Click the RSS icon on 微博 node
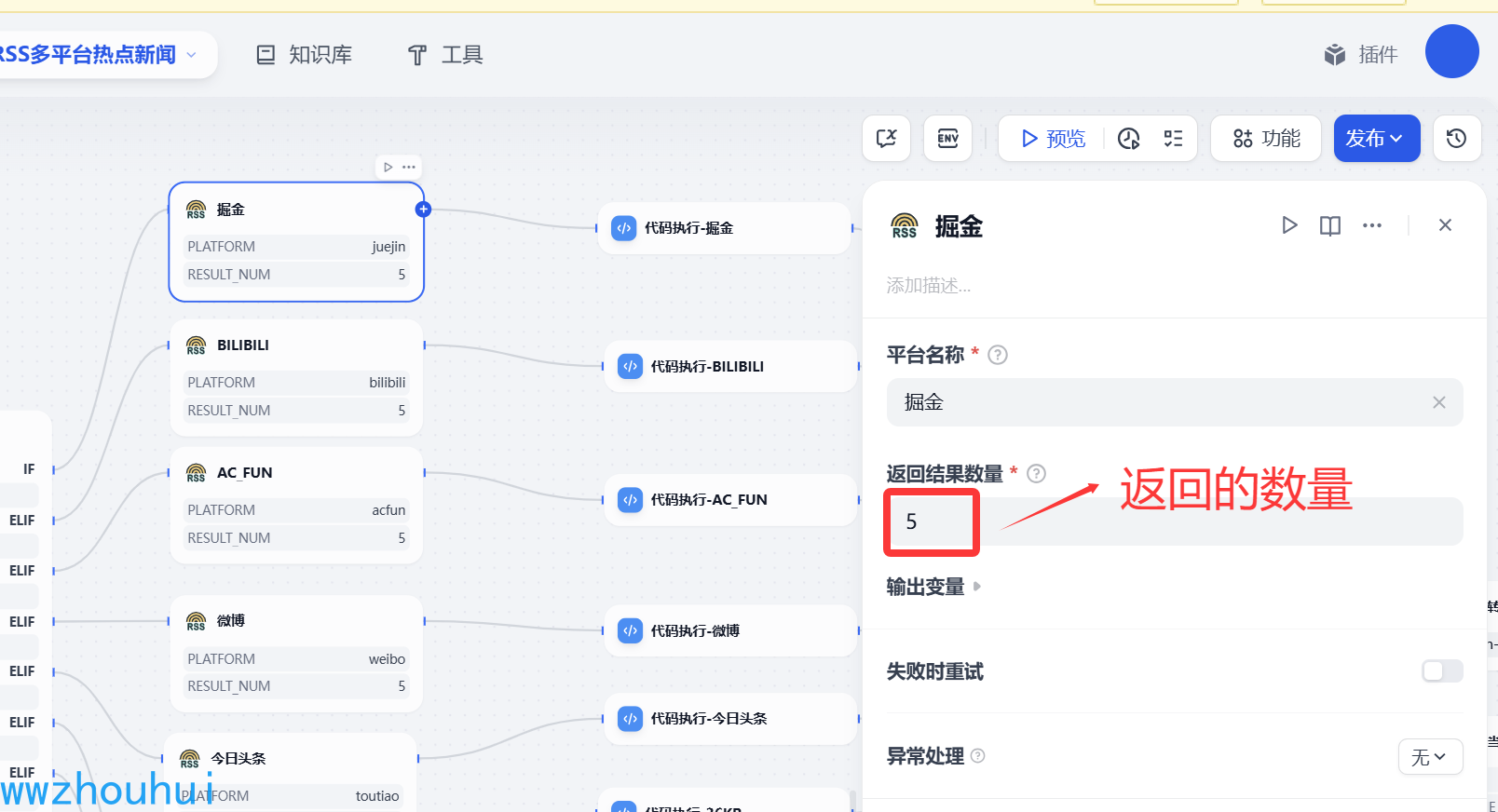 [x=196, y=621]
